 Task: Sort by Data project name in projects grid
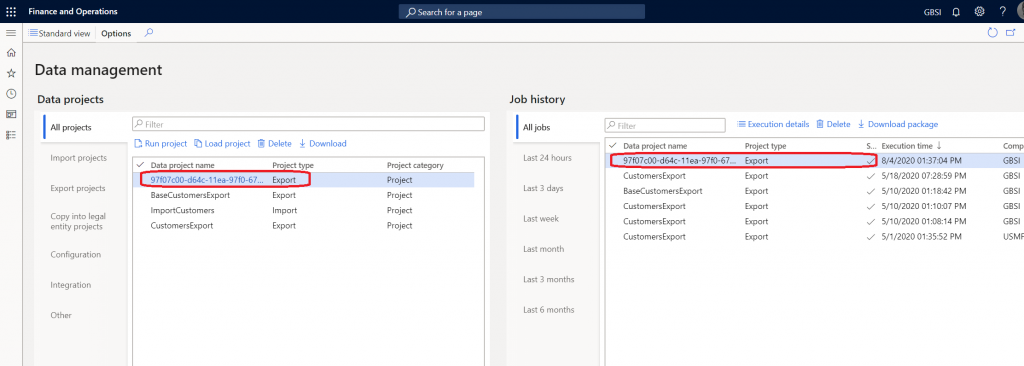(x=182, y=165)
